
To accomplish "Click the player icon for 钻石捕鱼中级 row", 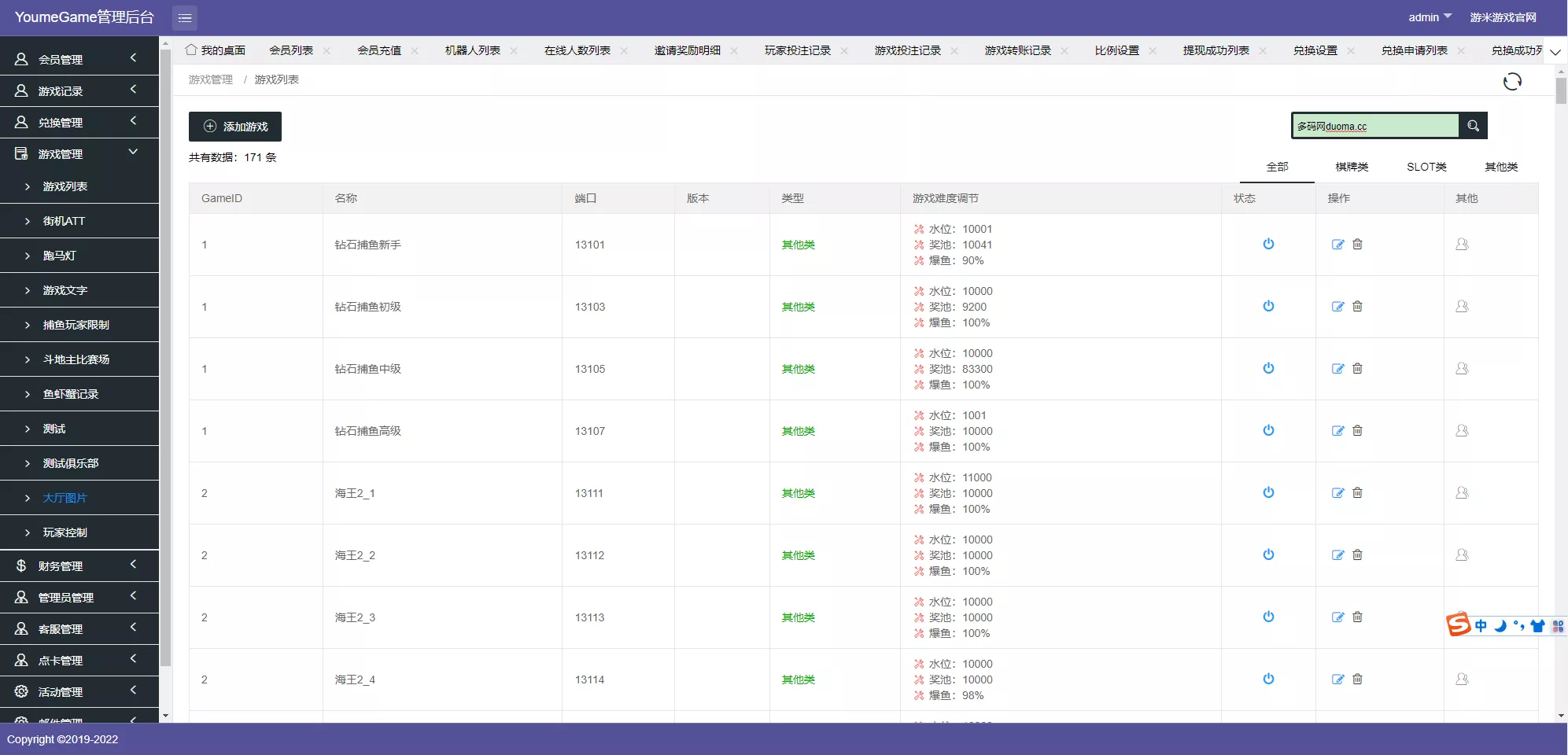I will pyautogui.click(x=1463, y=368).
